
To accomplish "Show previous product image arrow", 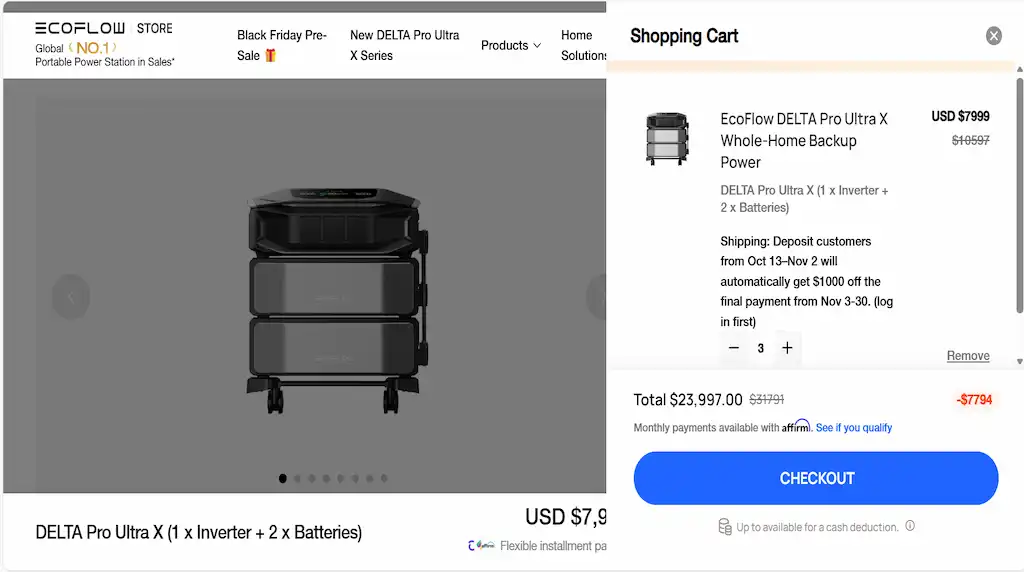I will (71, 297).
